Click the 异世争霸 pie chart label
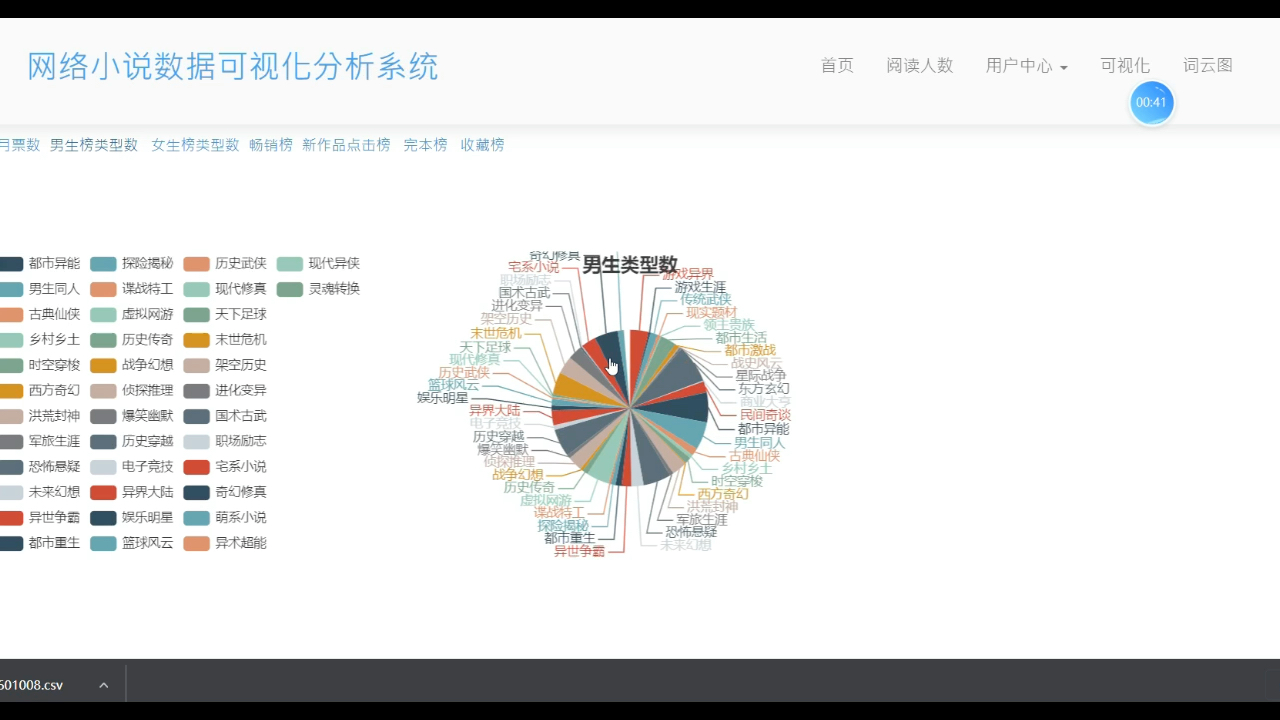 pos(580,551)
